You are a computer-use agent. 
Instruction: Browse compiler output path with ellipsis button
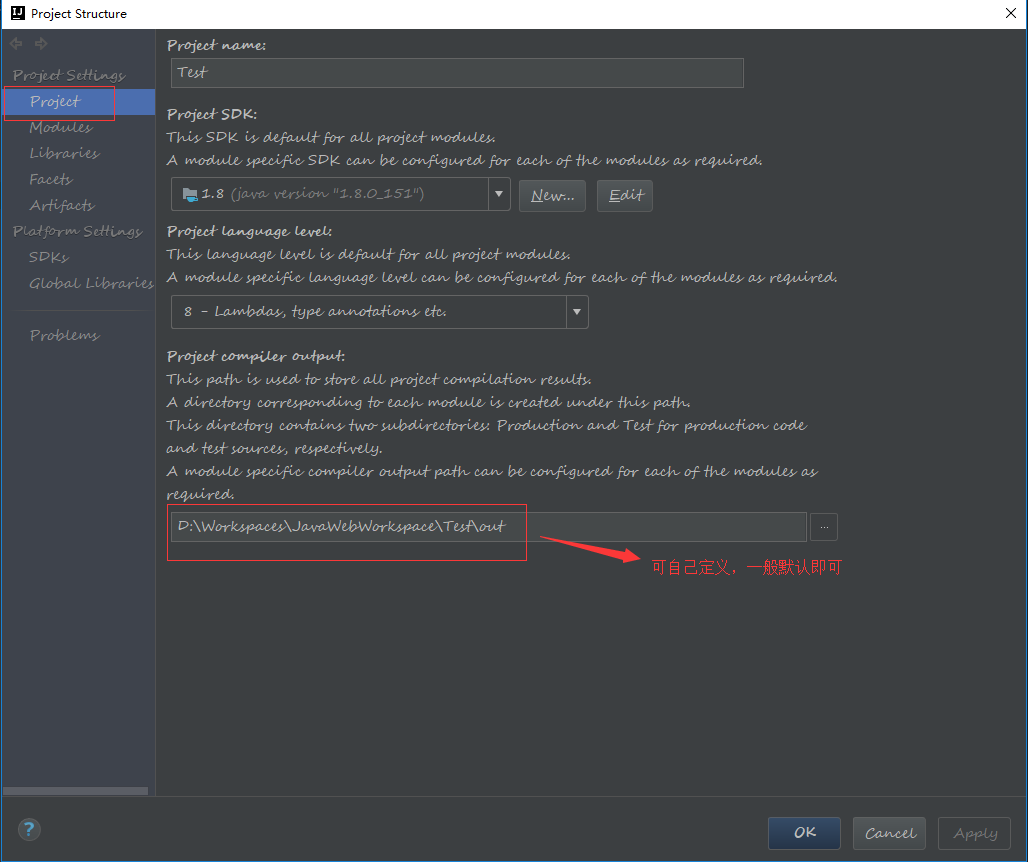click(823, 527)
